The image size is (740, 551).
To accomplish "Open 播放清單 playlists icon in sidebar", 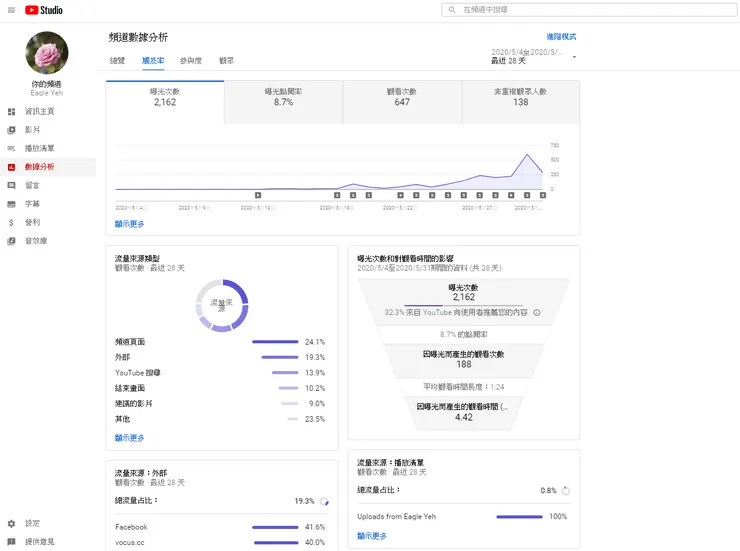I will (x=11, y=149).
